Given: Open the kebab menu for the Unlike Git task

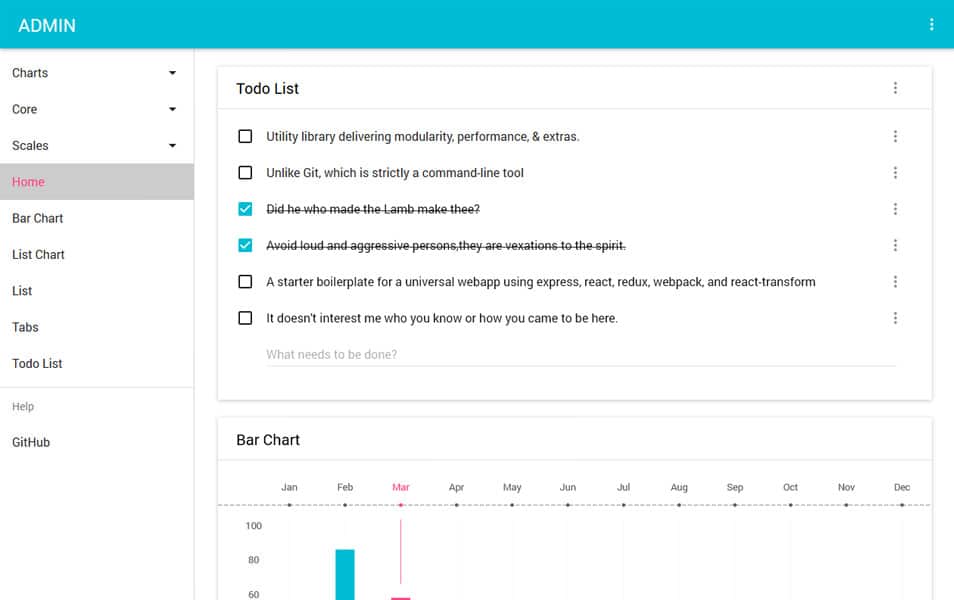Looking at the screenshot, I should pos(895,172).
